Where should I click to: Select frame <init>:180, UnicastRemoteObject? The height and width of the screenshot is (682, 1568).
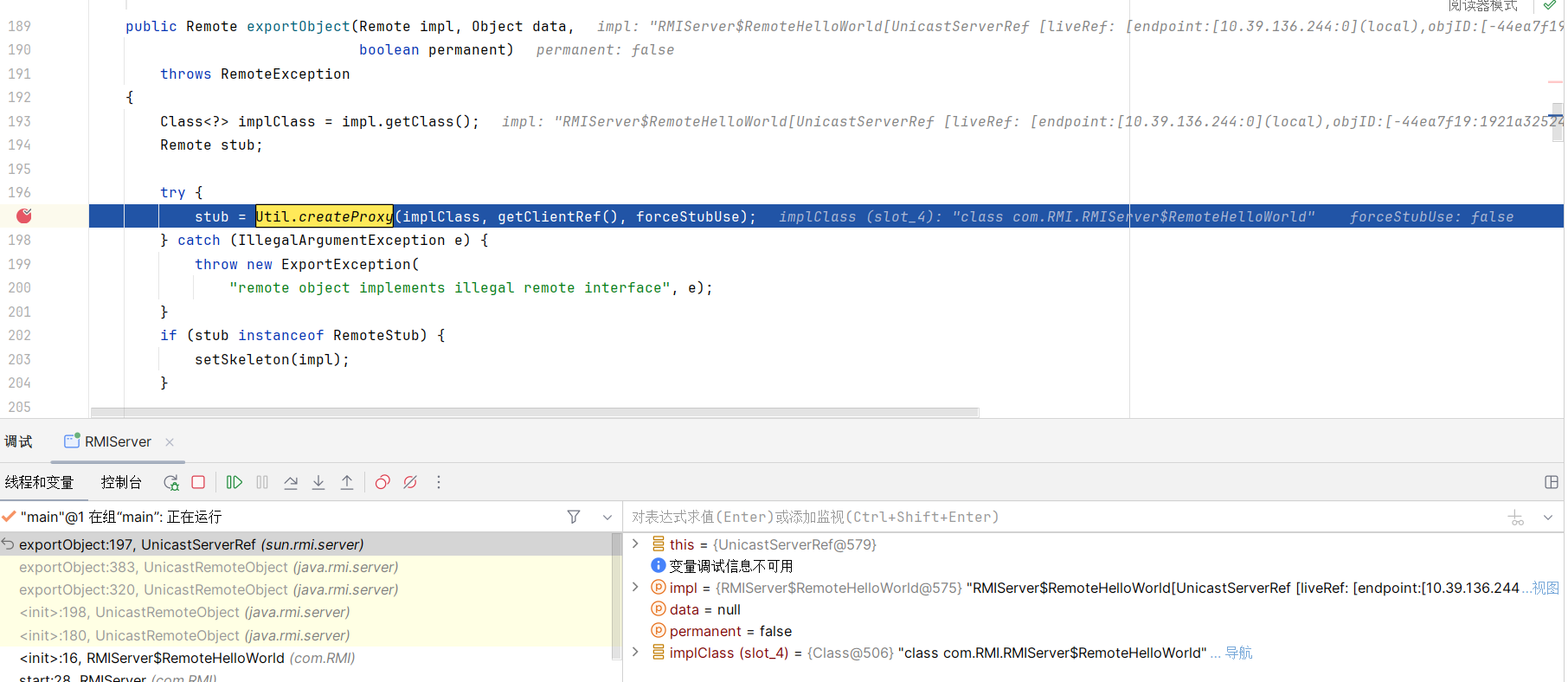(307, 635)
